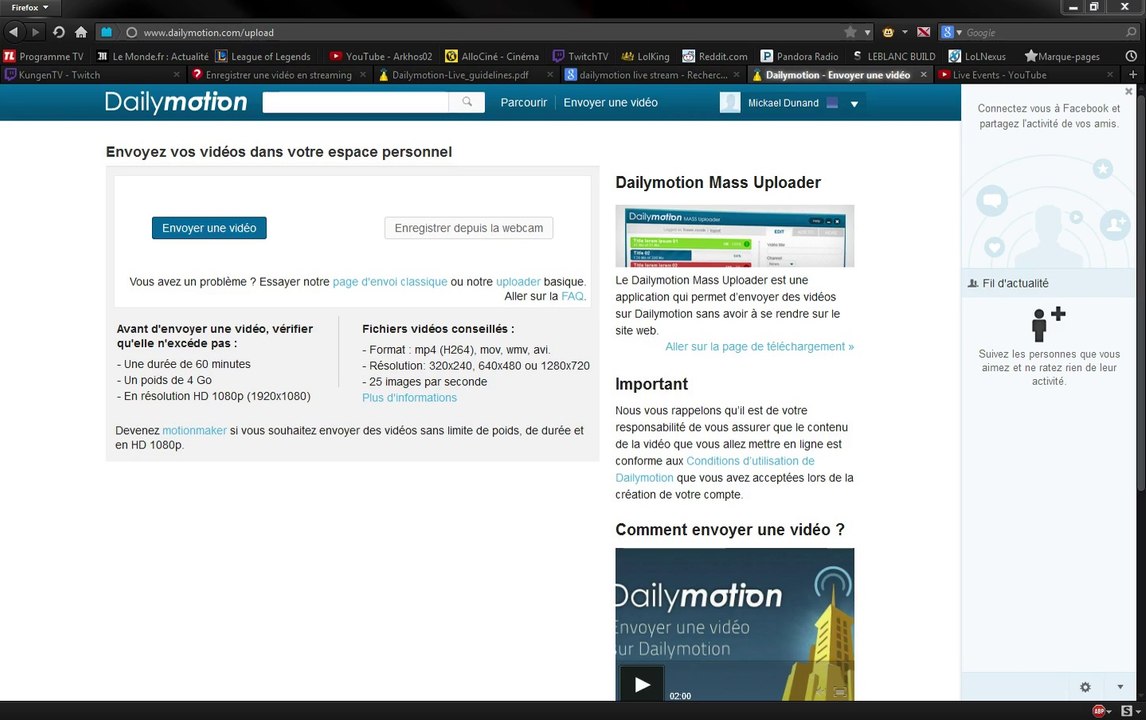This screenshot has height=720, width=1146.
Task: Click the Mass Uploader preview thumbnail
Action: (x=735, y=236)
